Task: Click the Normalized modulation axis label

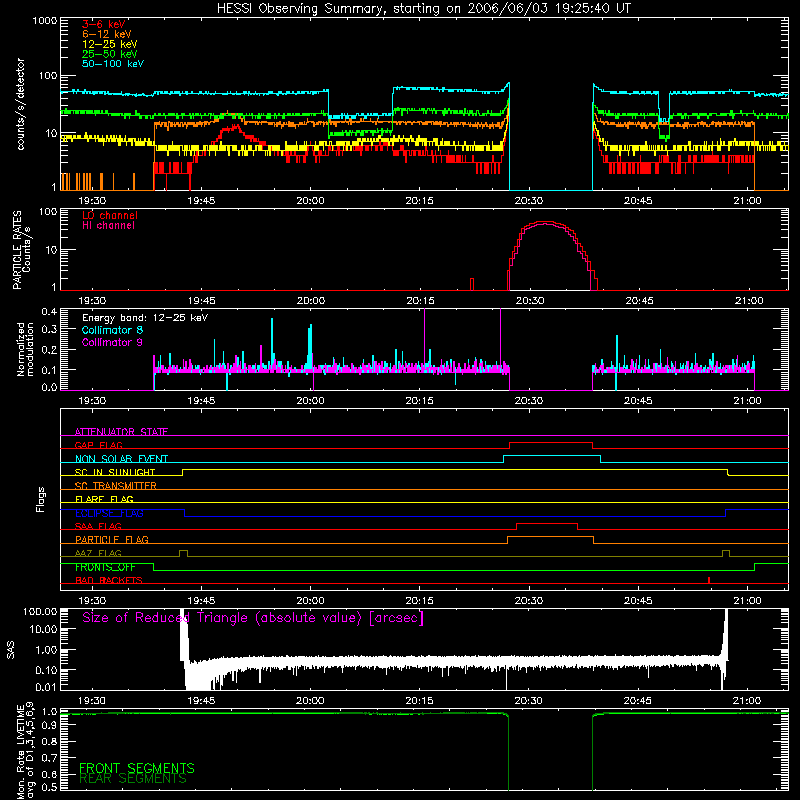Action: (25, 349)
